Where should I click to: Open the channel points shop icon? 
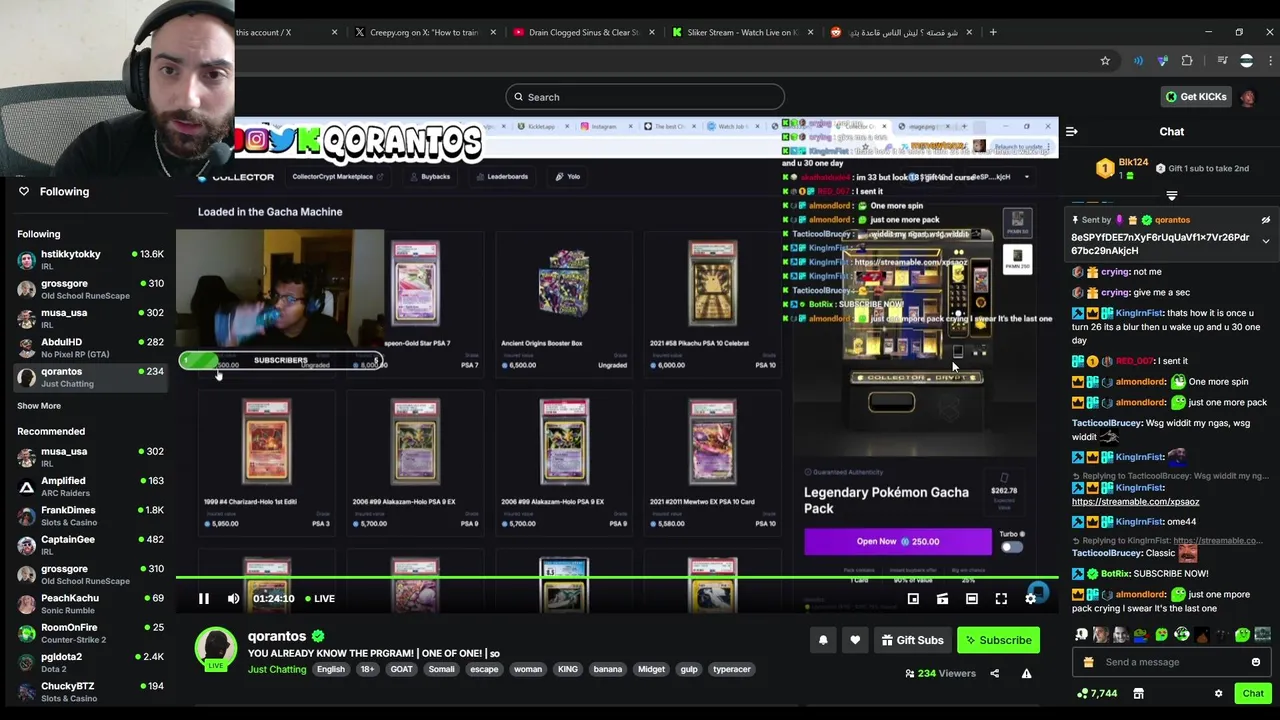pyautogui.click(x=1139, y=693)
